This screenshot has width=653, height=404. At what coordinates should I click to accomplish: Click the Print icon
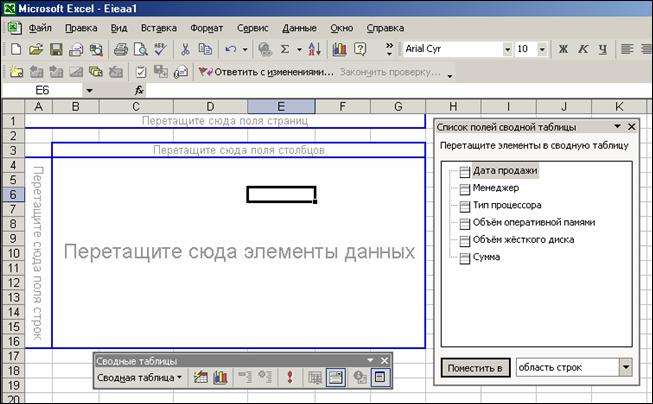pyautogui.click(x=120, y=48)
